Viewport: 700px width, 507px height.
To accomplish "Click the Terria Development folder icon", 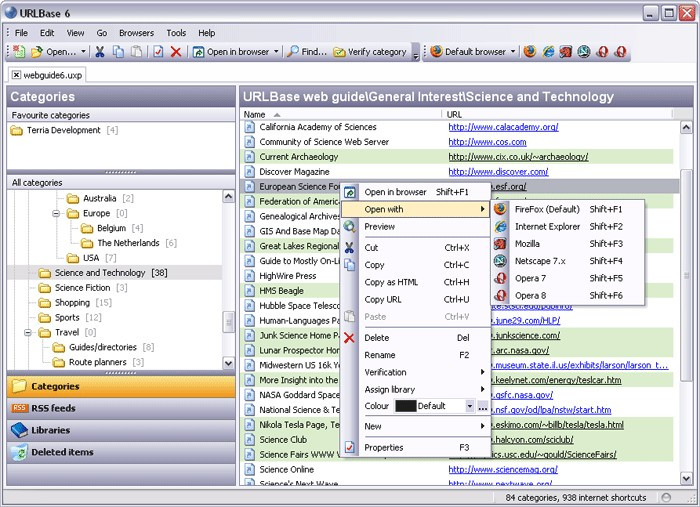I will coord(17,131).
